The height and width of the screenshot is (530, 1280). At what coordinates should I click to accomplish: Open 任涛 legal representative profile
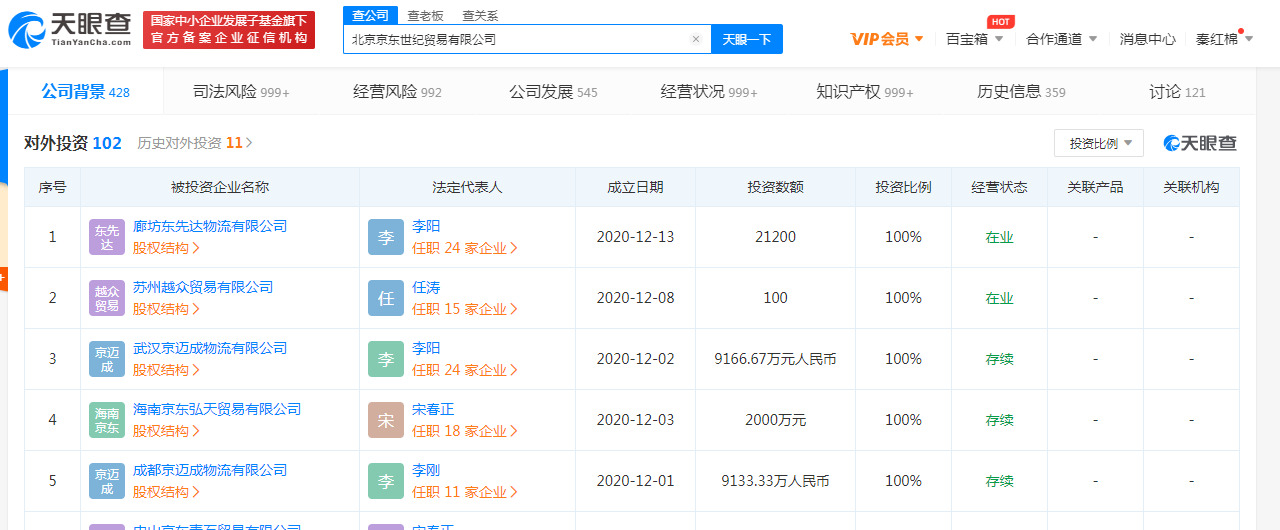click(426, 287)
